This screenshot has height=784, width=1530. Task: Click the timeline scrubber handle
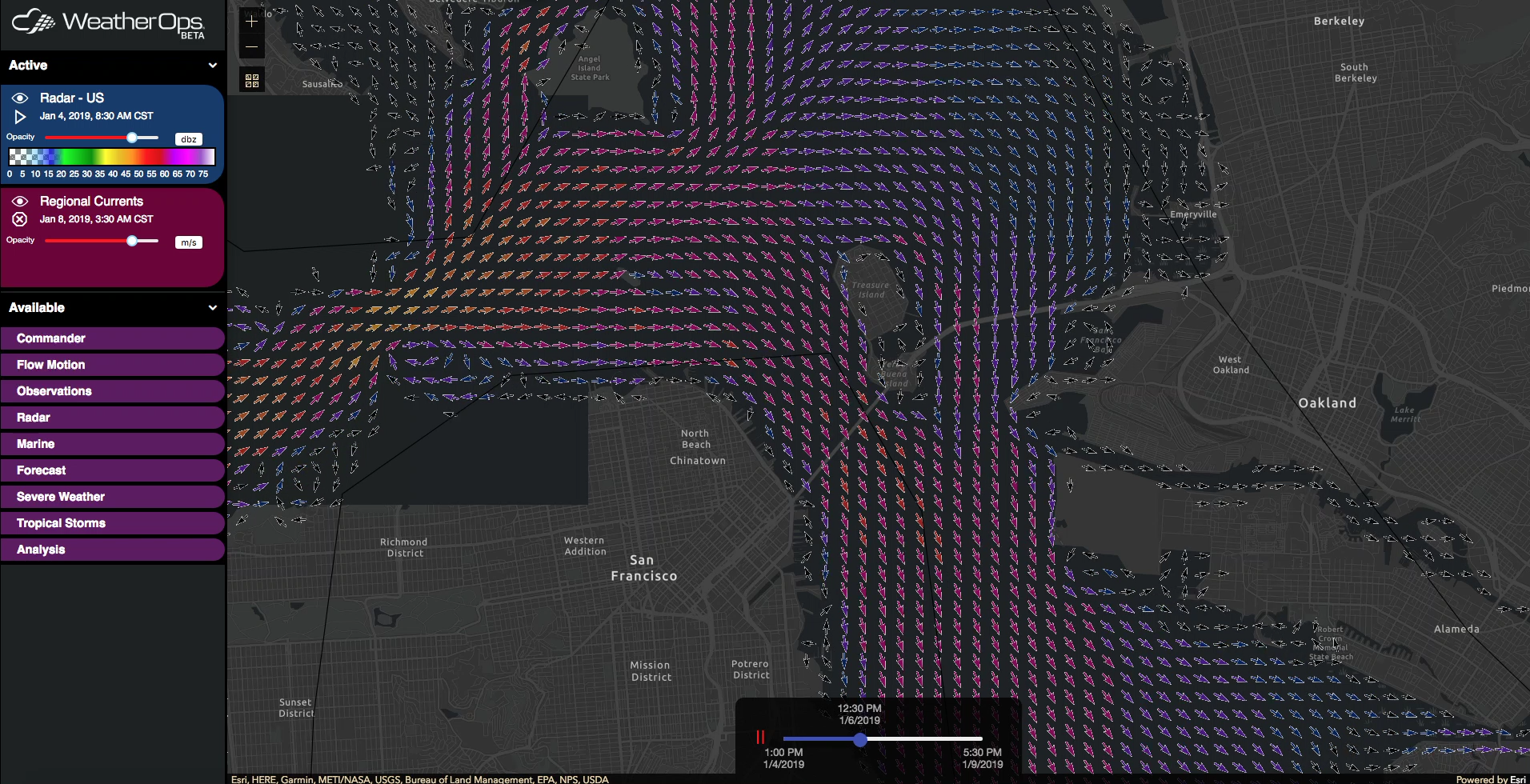pos(860,740)
